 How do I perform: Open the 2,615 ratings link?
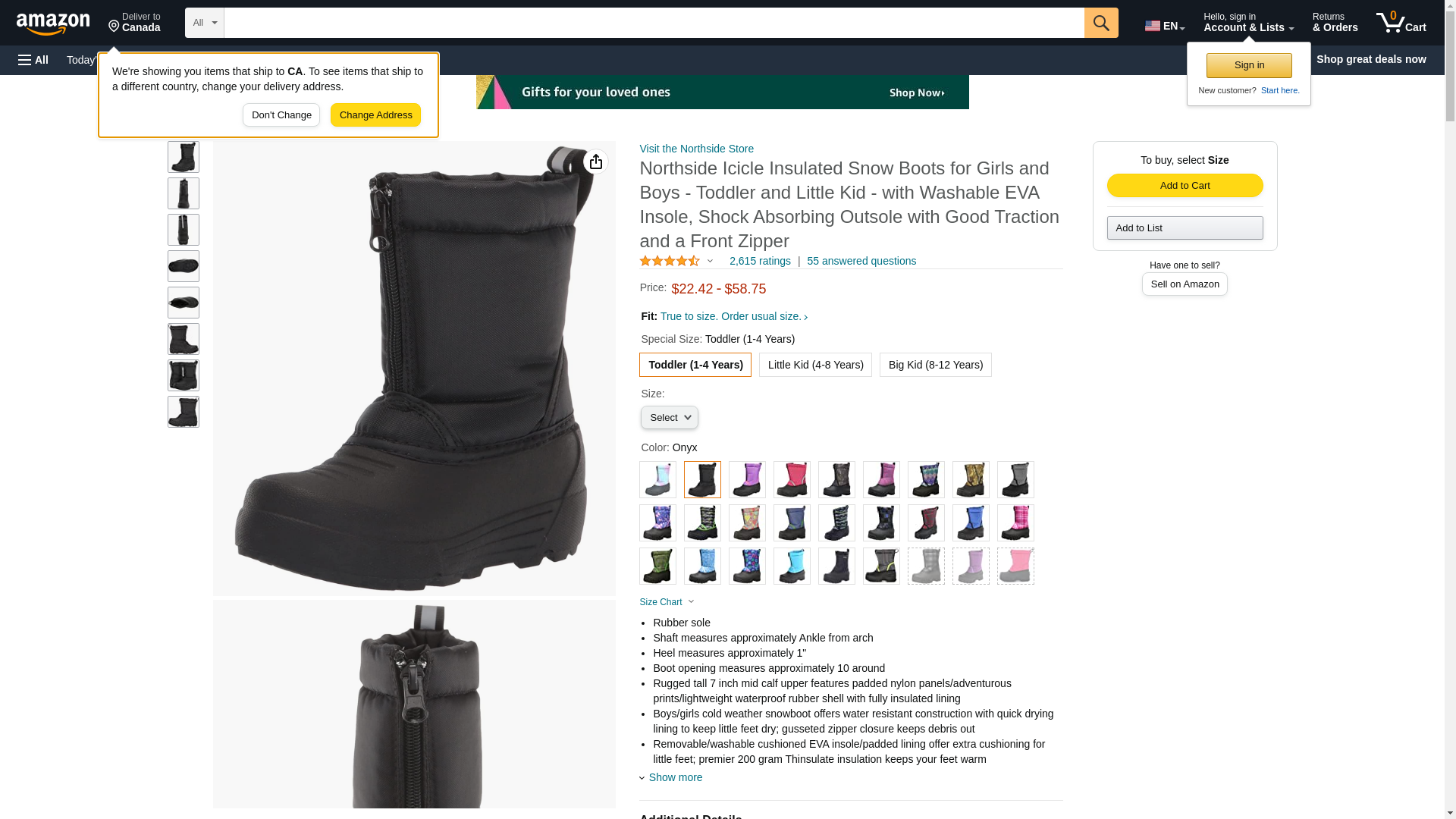coord(760,261)
